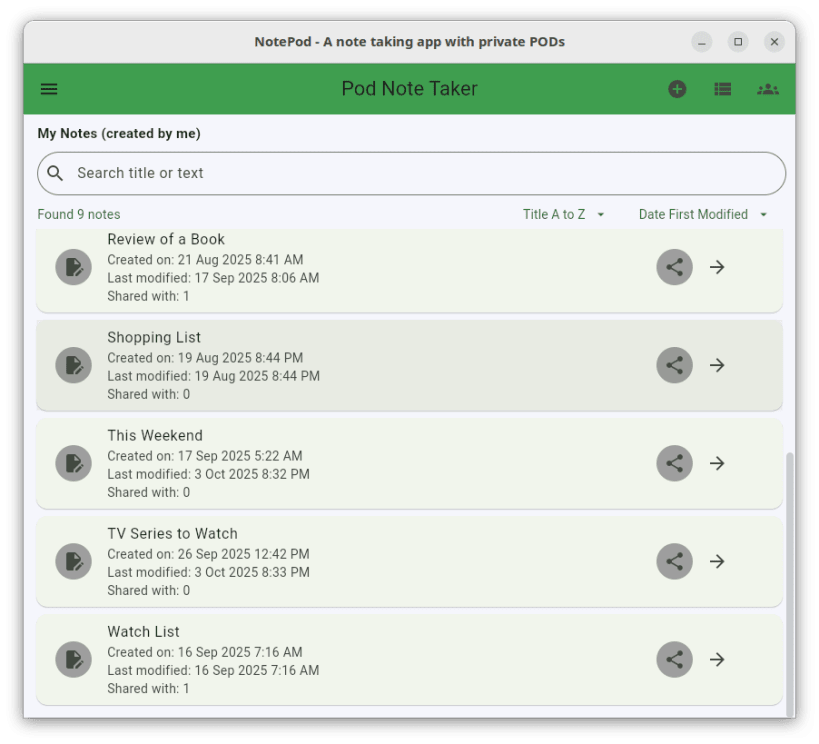The height and width of the screenshot is (744, 819).
Task: Edit the TV Series to Watch note
Action: 74,562
